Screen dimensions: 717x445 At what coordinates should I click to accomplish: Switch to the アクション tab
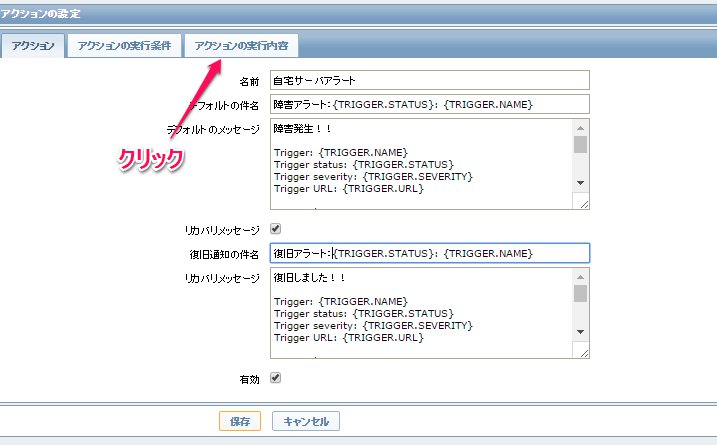[35, 46]
